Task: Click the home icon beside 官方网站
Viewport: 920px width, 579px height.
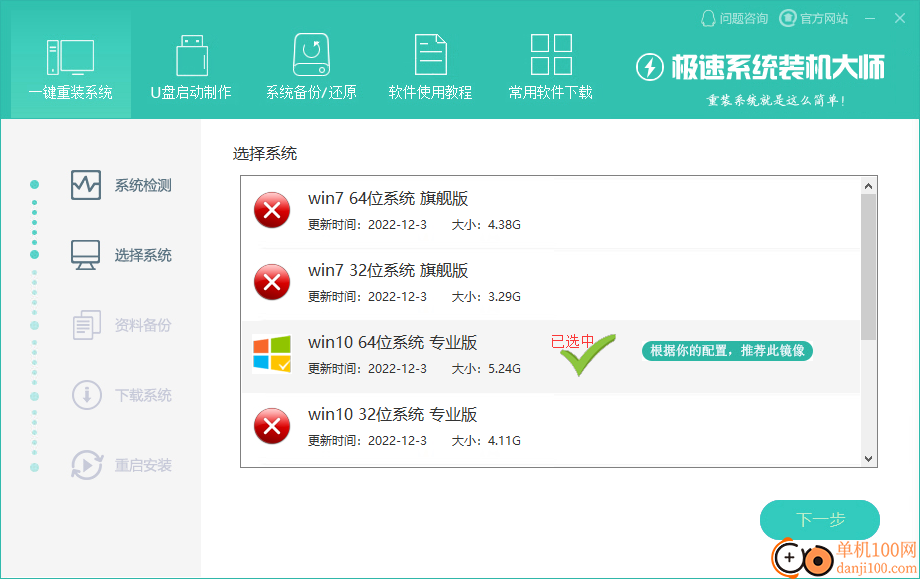Action: point(787,19)
